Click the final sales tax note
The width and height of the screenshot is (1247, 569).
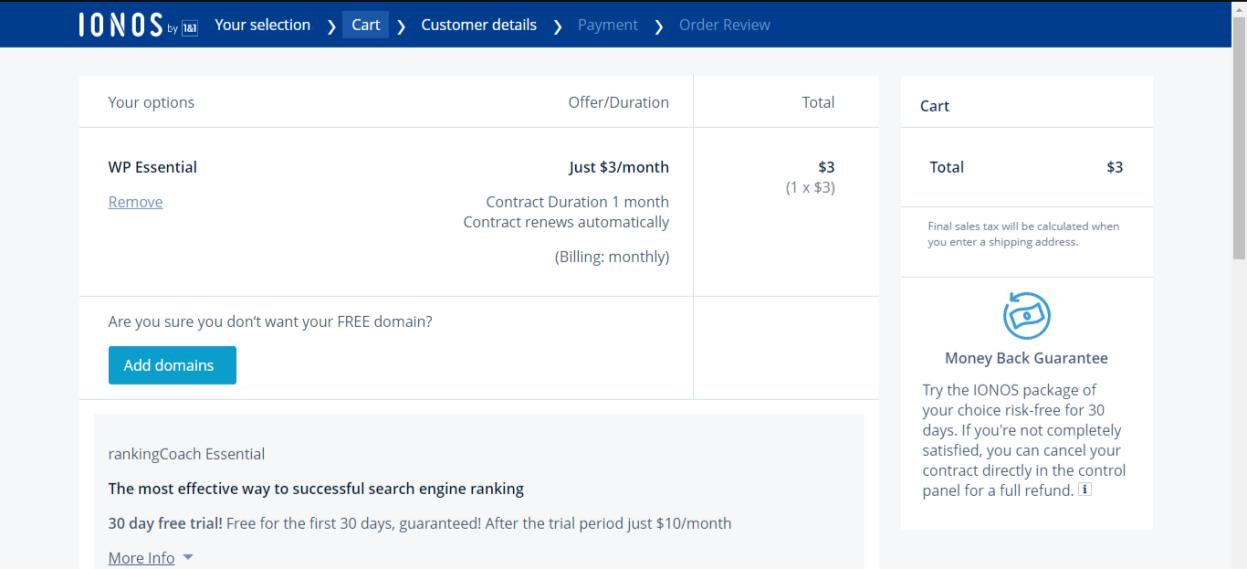tap(1023, 234)
